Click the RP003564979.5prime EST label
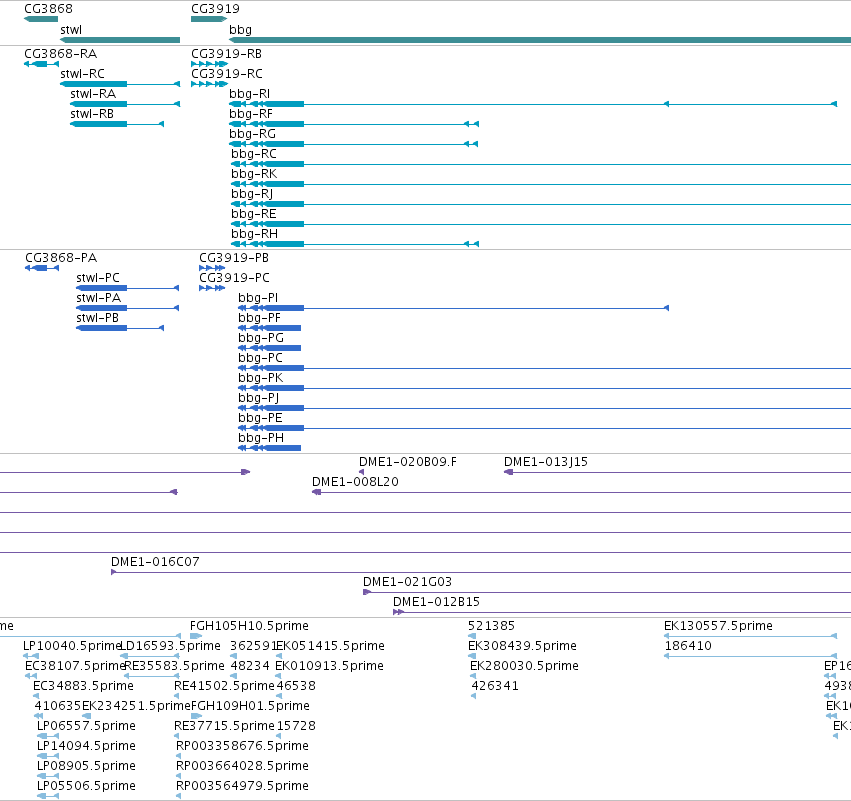The height and width of the screenshot is (801, 851). 242,786
